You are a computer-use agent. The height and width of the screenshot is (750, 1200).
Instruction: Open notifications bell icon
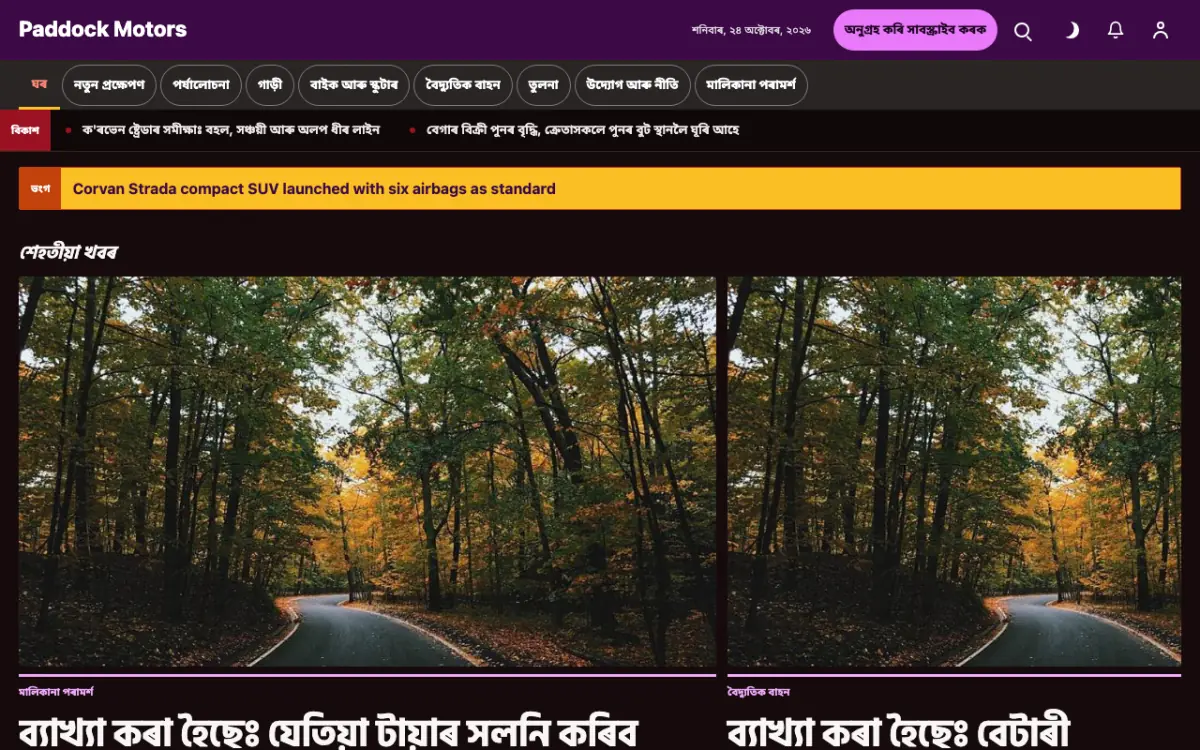click(x=1116, y=31)
